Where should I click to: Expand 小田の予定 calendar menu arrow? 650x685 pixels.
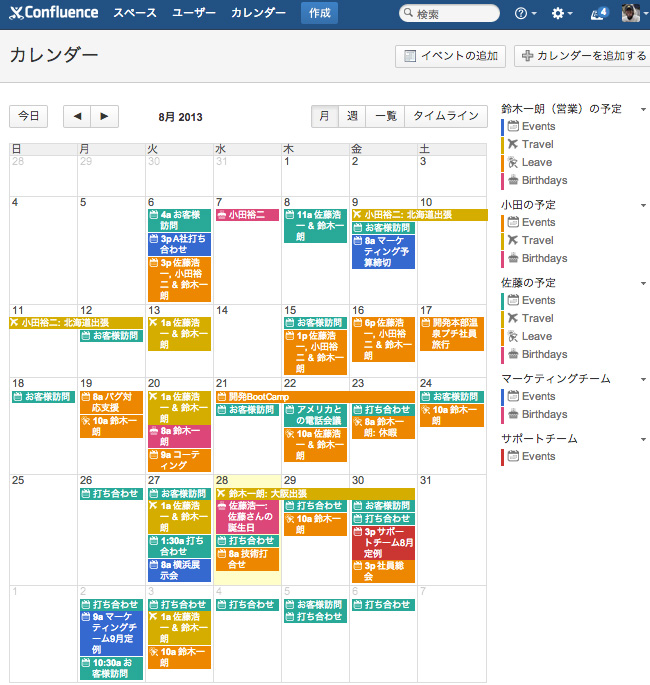(x=643, y=205)
